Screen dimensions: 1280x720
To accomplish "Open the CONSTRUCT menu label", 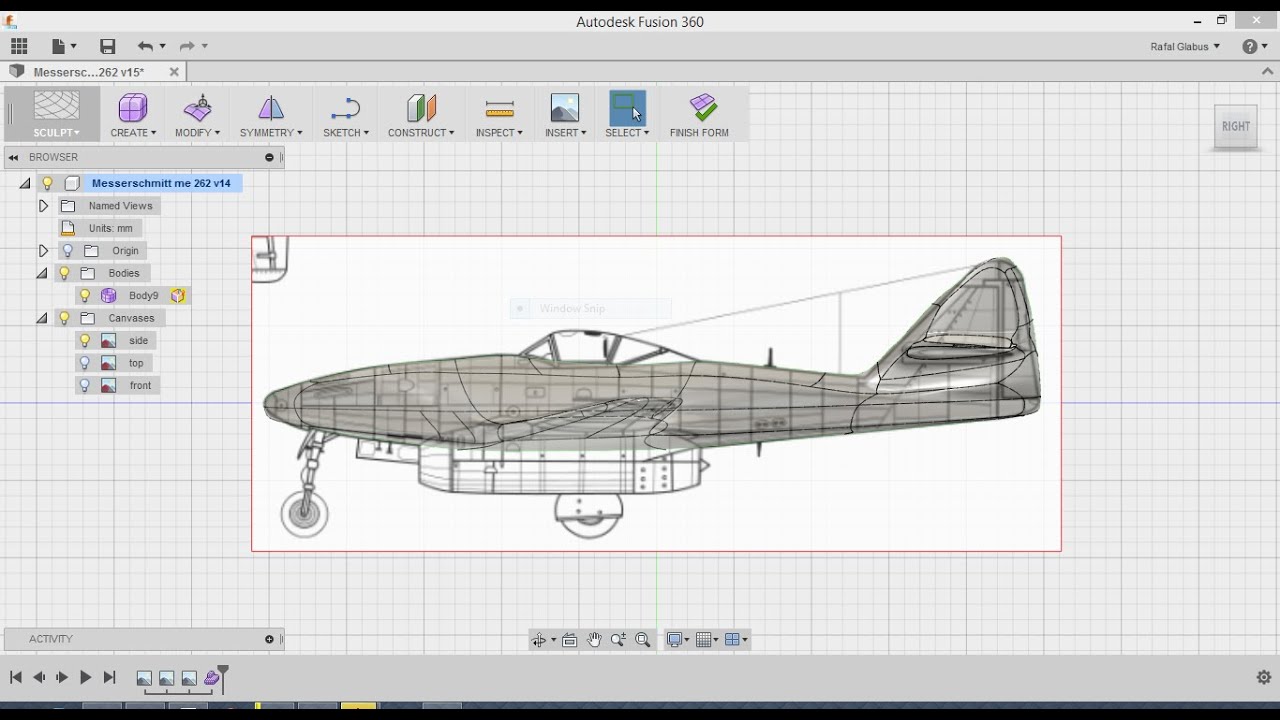I will 421,133.
